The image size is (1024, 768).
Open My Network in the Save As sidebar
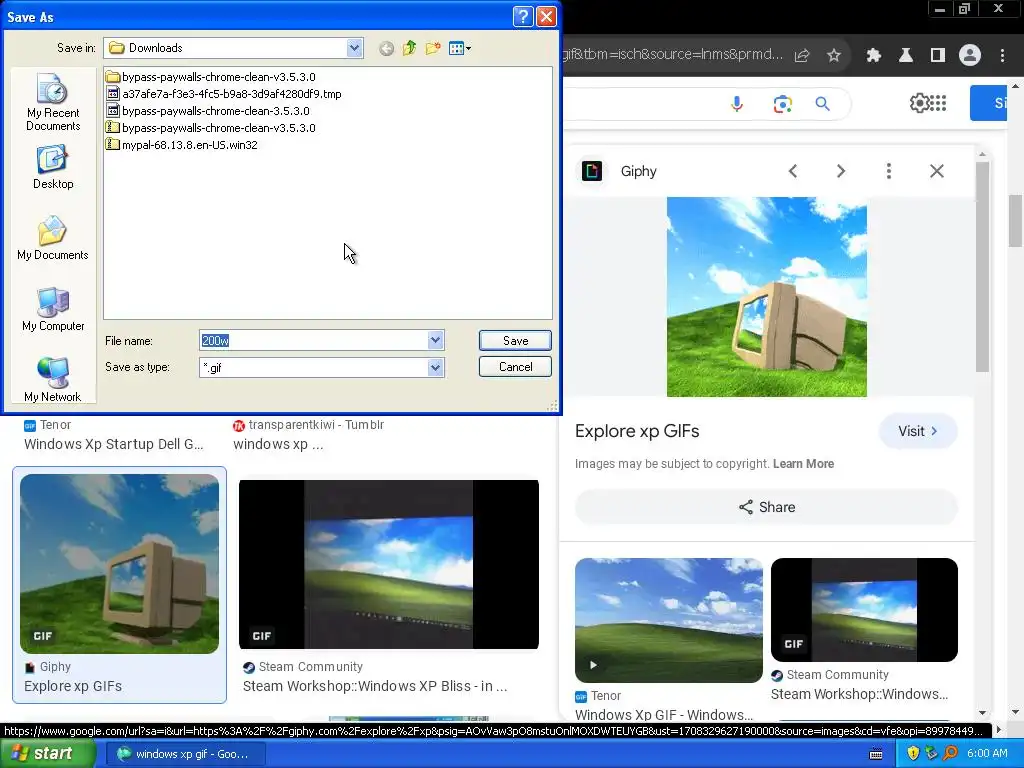click(x=53, y=379)
